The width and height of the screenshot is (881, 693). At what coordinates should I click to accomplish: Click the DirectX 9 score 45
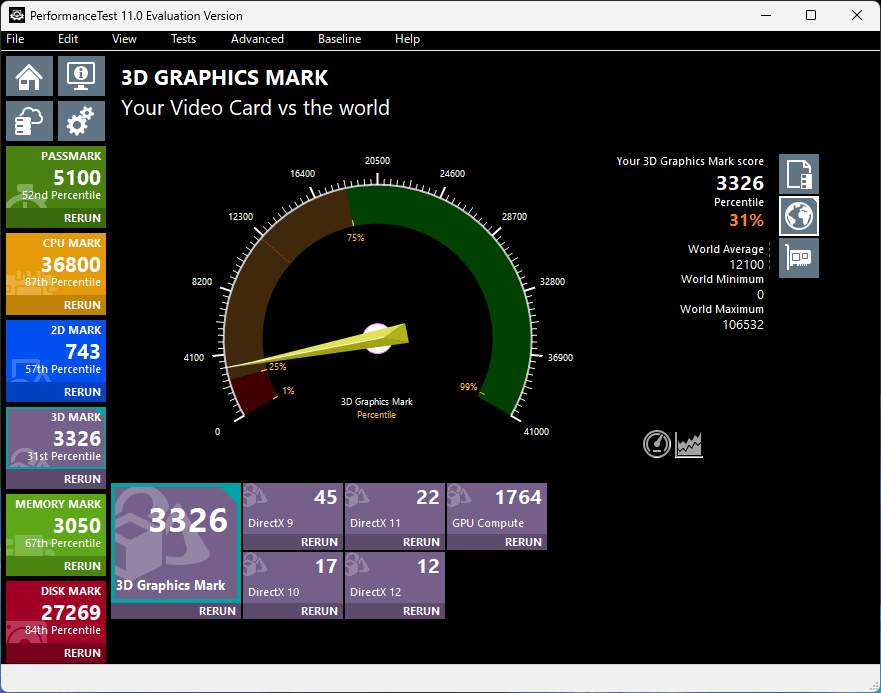click(325, 497)
